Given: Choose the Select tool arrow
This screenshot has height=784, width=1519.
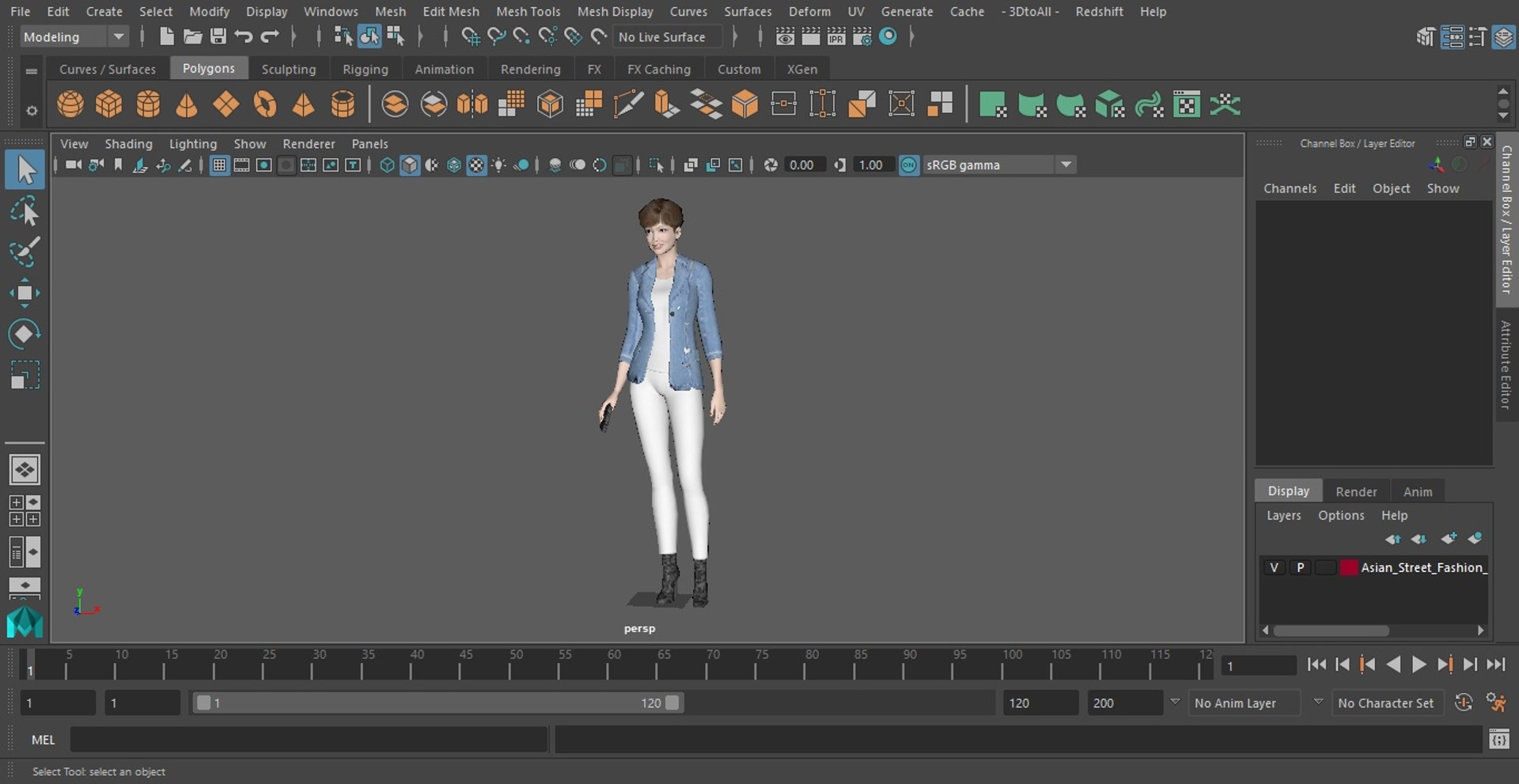Looking at the screenshot, I should (25, 170).
